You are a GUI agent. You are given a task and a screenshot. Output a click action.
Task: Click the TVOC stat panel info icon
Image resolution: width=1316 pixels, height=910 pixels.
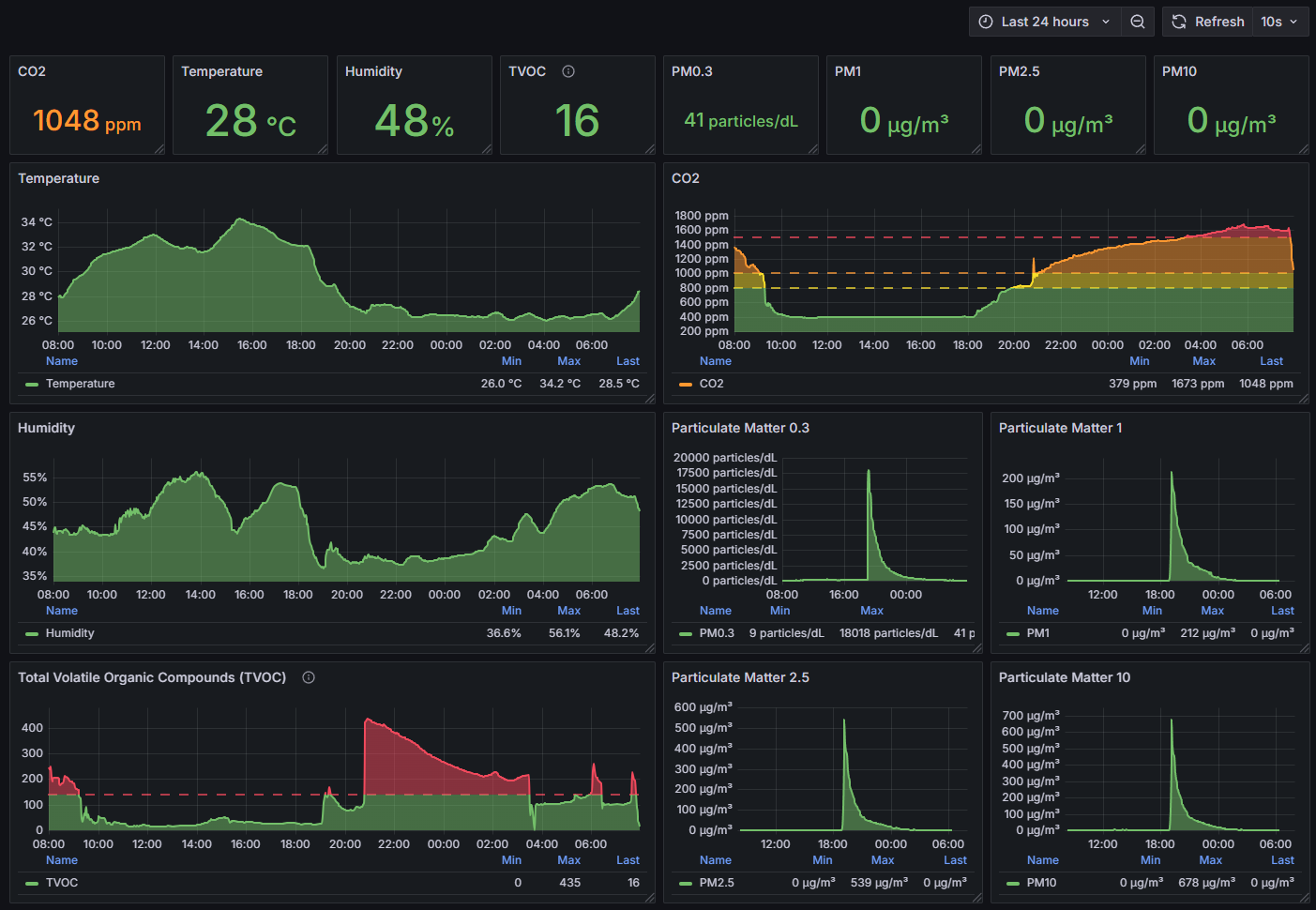point(568,71)
